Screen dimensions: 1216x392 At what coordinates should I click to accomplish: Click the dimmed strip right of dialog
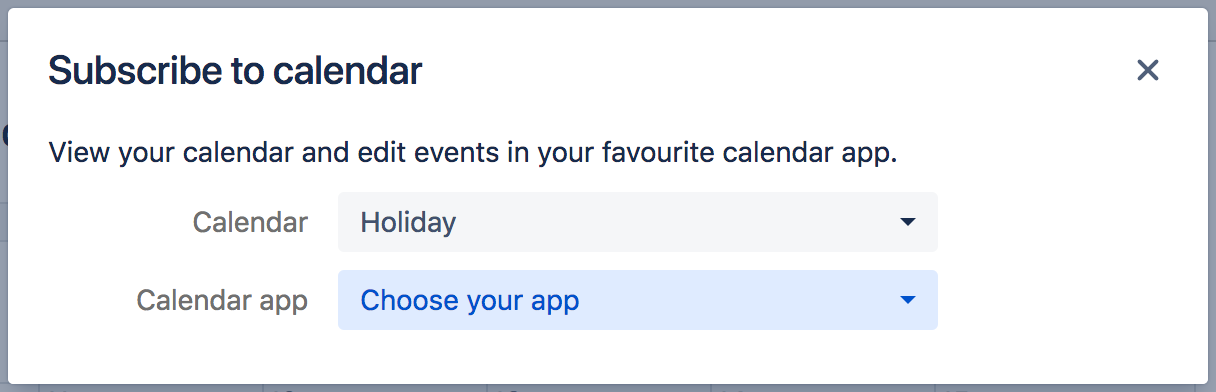coord(1211,196)
